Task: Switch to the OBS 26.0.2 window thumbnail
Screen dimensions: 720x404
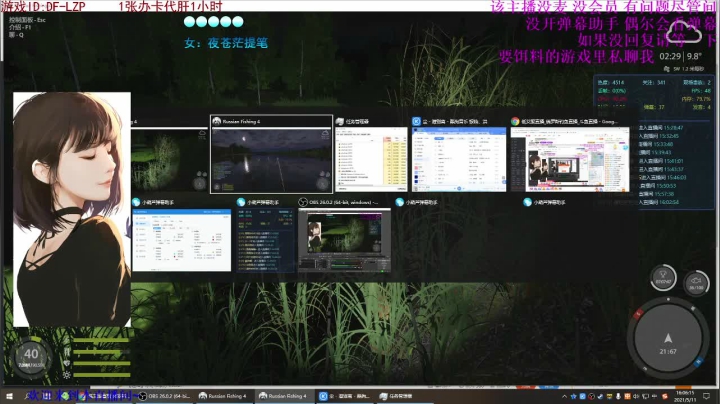Action: (344, 240)
